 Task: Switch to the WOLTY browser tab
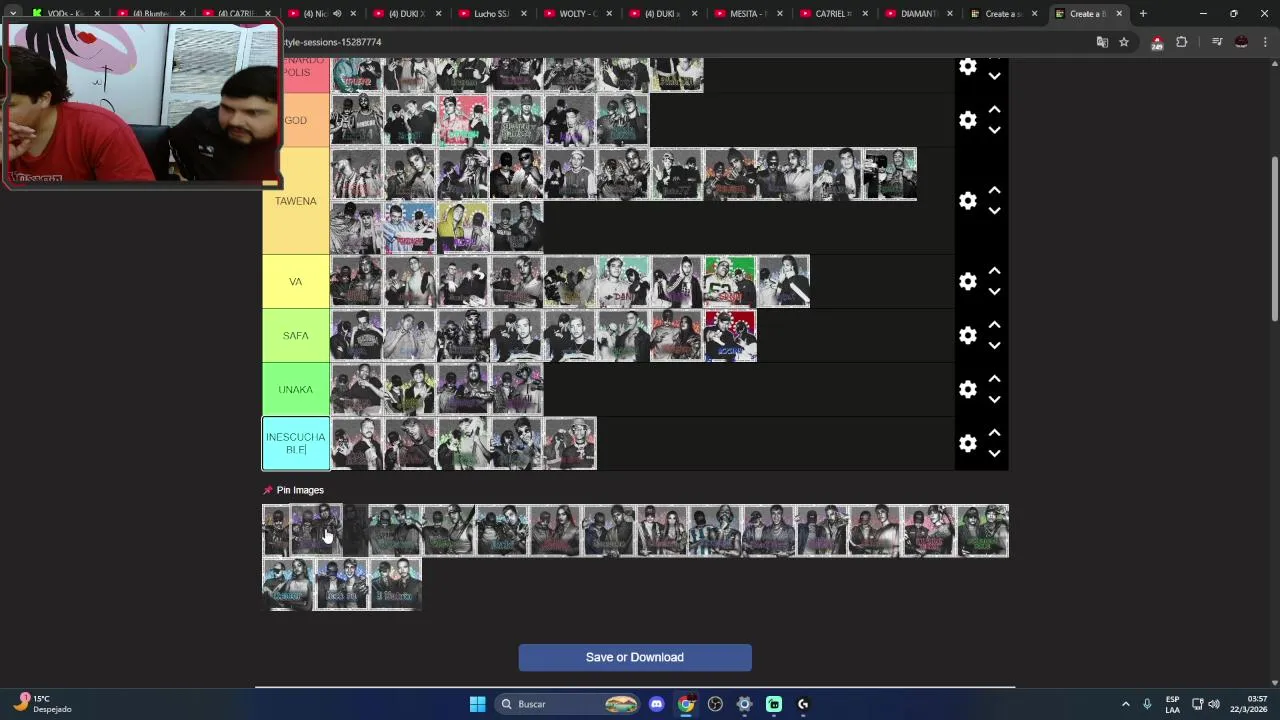pos(577,14)
